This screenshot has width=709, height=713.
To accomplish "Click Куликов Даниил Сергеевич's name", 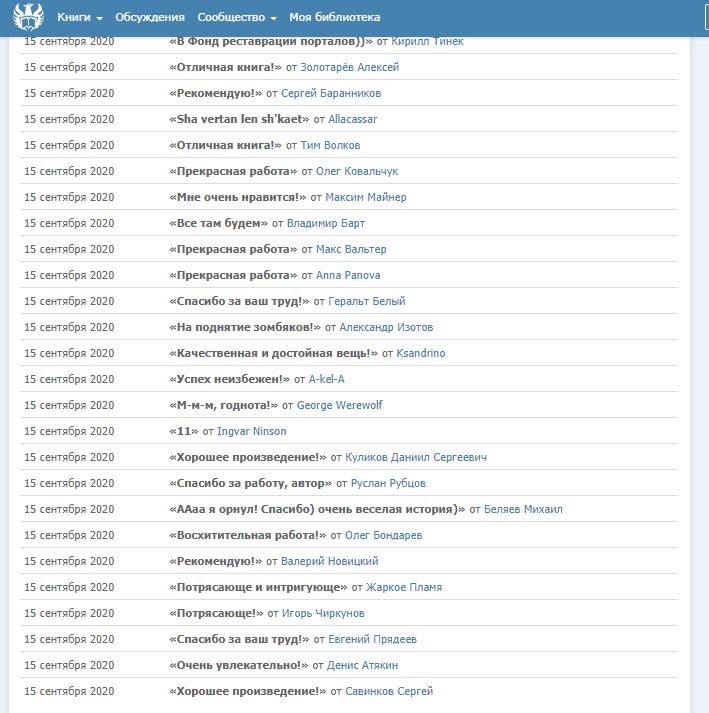I will 416,457.
